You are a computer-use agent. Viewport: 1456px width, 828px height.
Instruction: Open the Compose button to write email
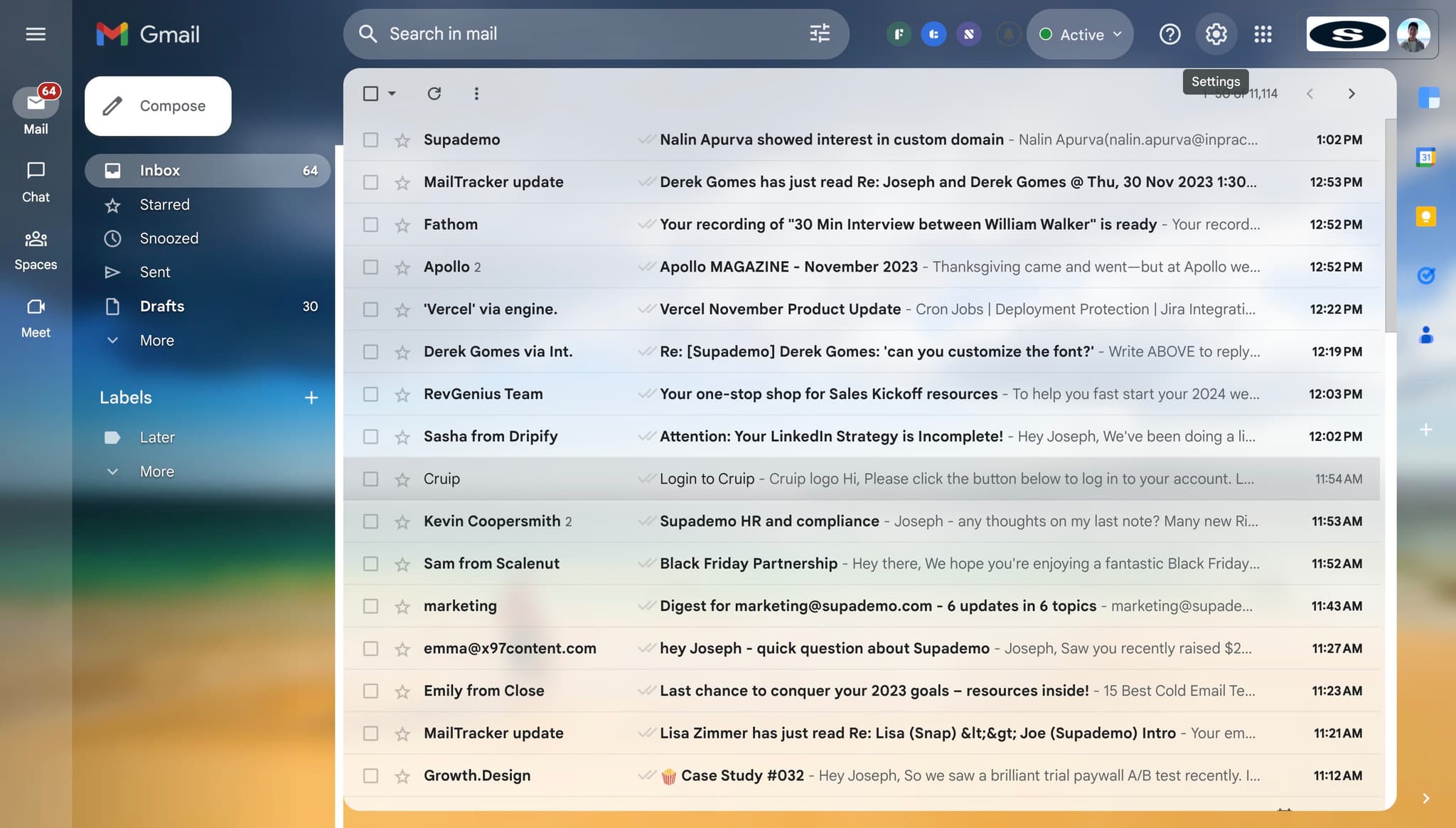158,105
